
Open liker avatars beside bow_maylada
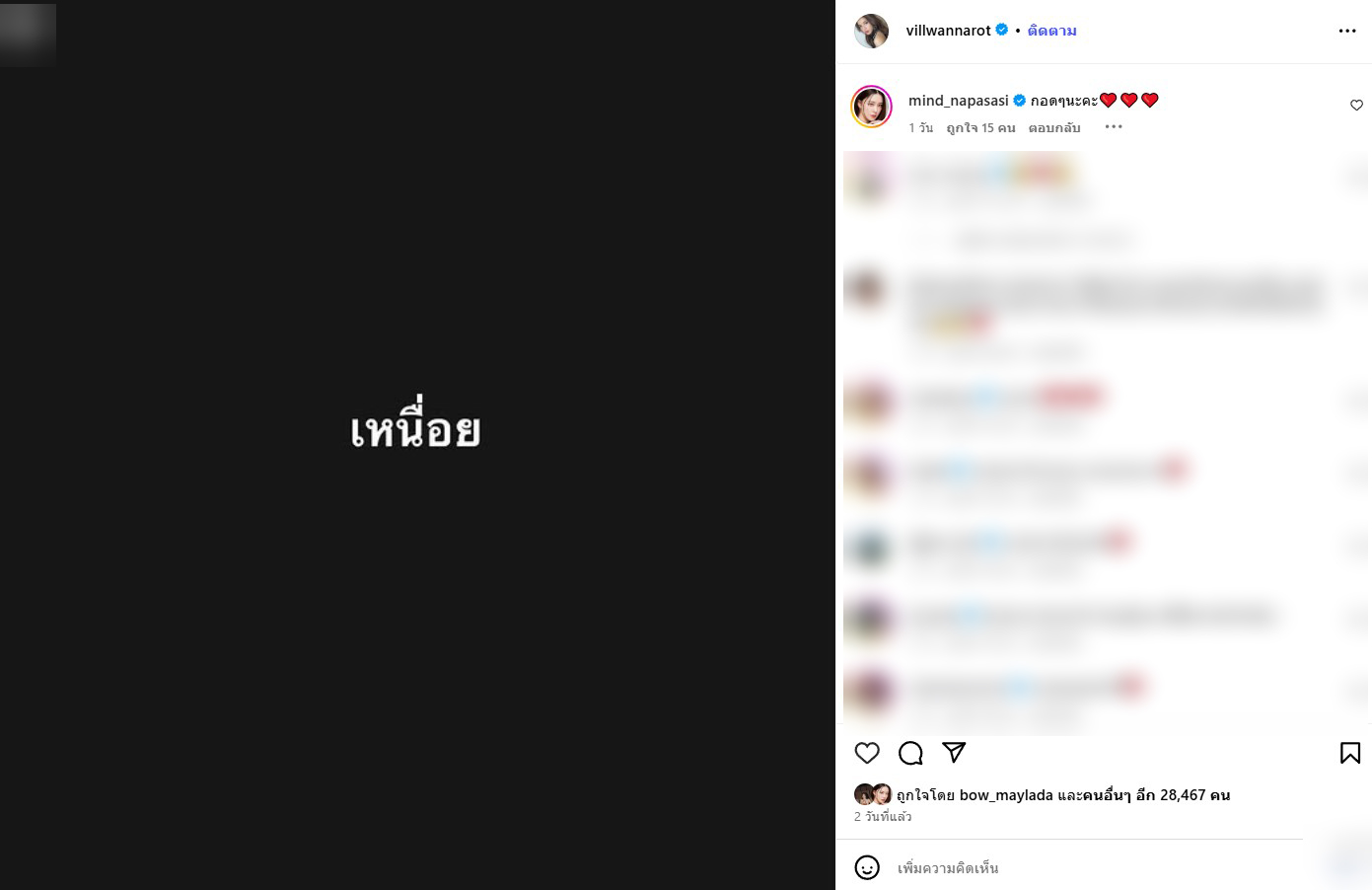coord(873,795)
